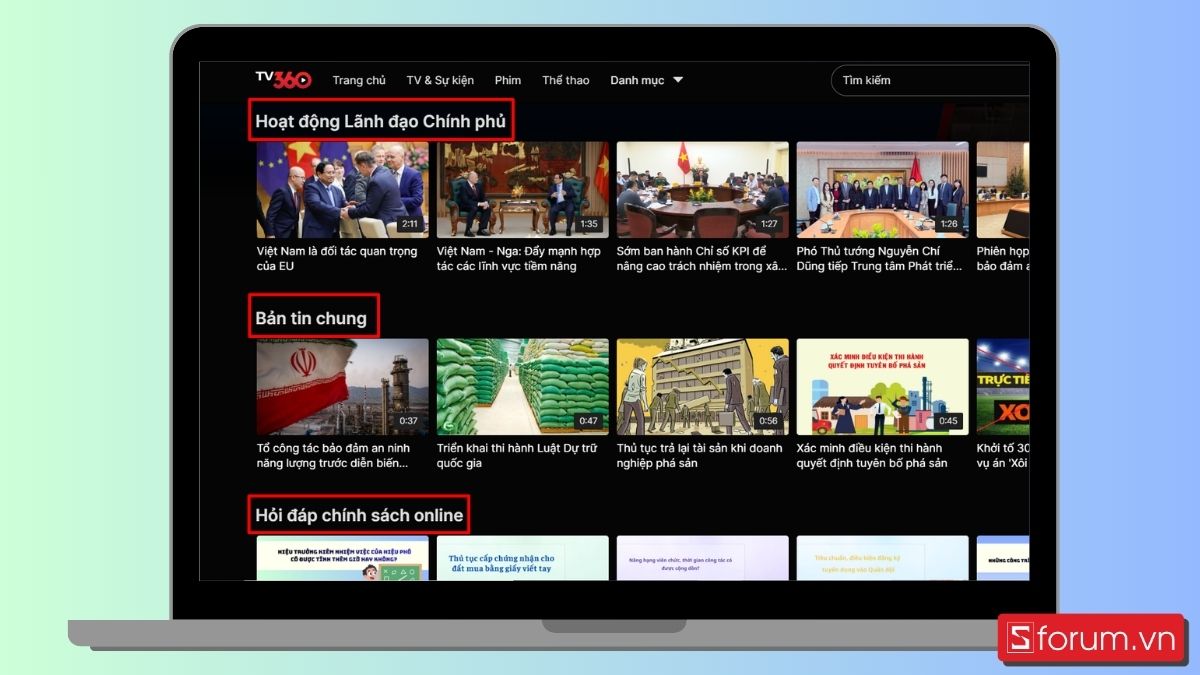Click the TV360 logo icon
The width and height of the screenshot is (1200, 675).
pos(280,78)
